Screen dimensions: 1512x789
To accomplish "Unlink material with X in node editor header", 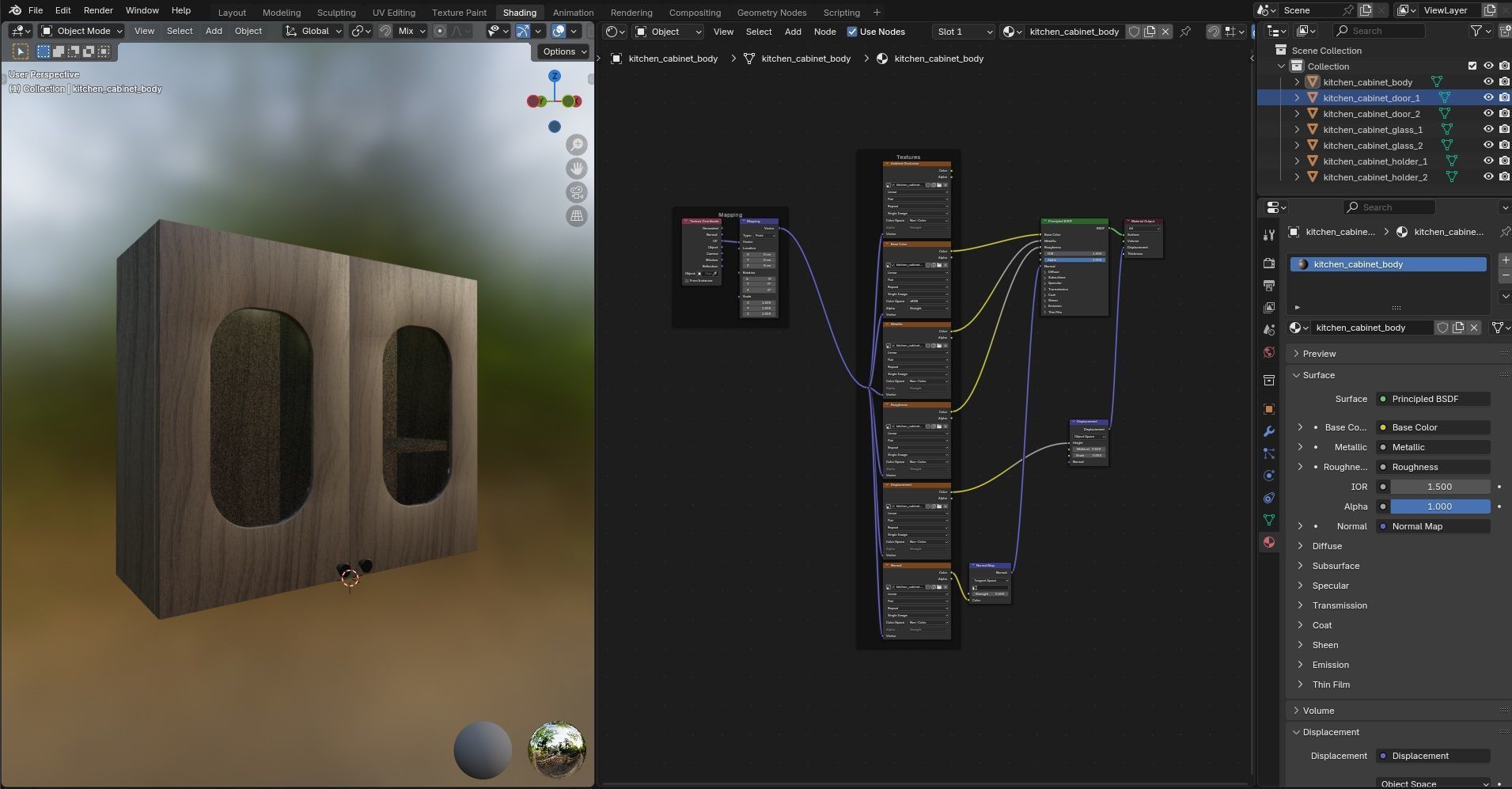I will tap(1165, 32).
